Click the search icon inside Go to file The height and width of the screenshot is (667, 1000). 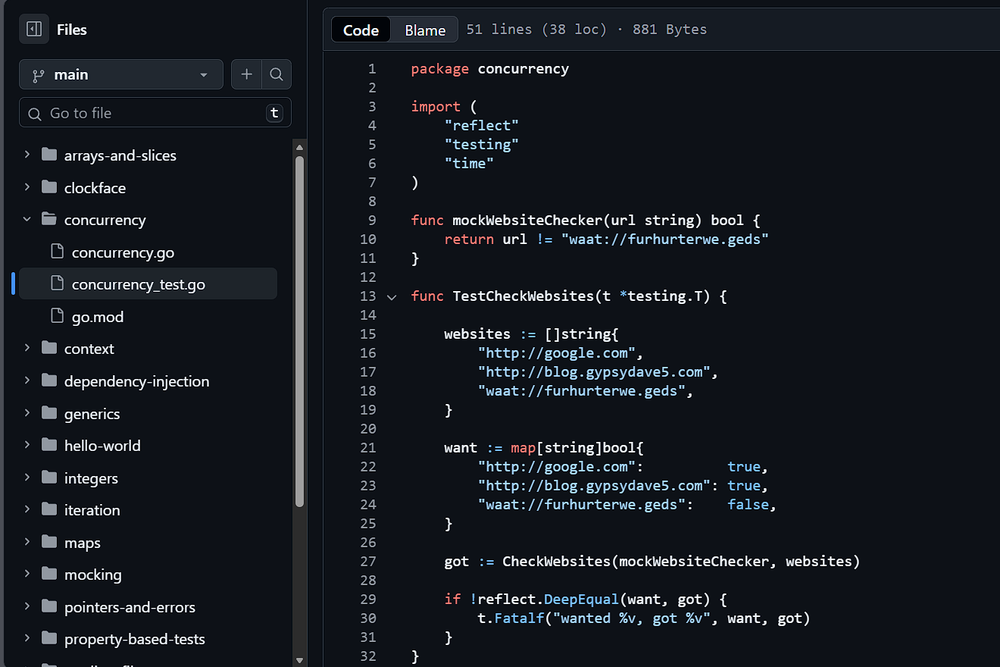tap(35, 112)
